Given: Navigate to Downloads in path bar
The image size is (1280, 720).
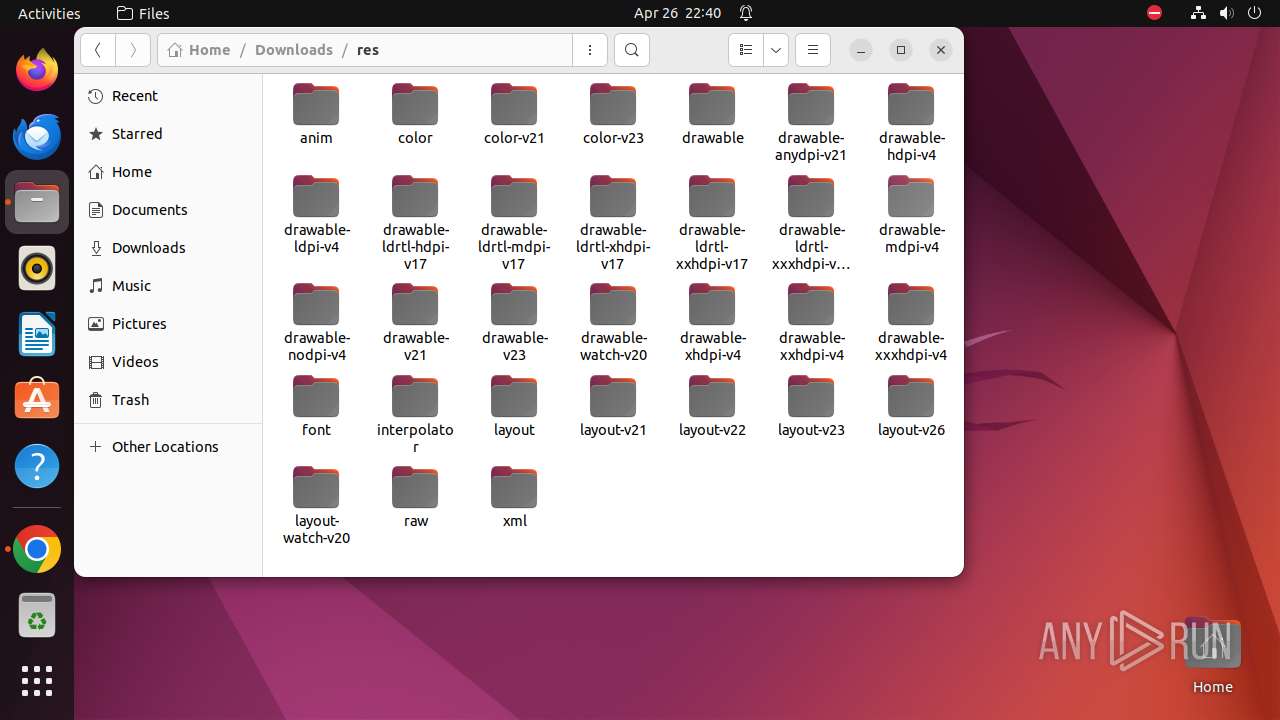Looking at the screenshot, I should (x=294, y=50).
